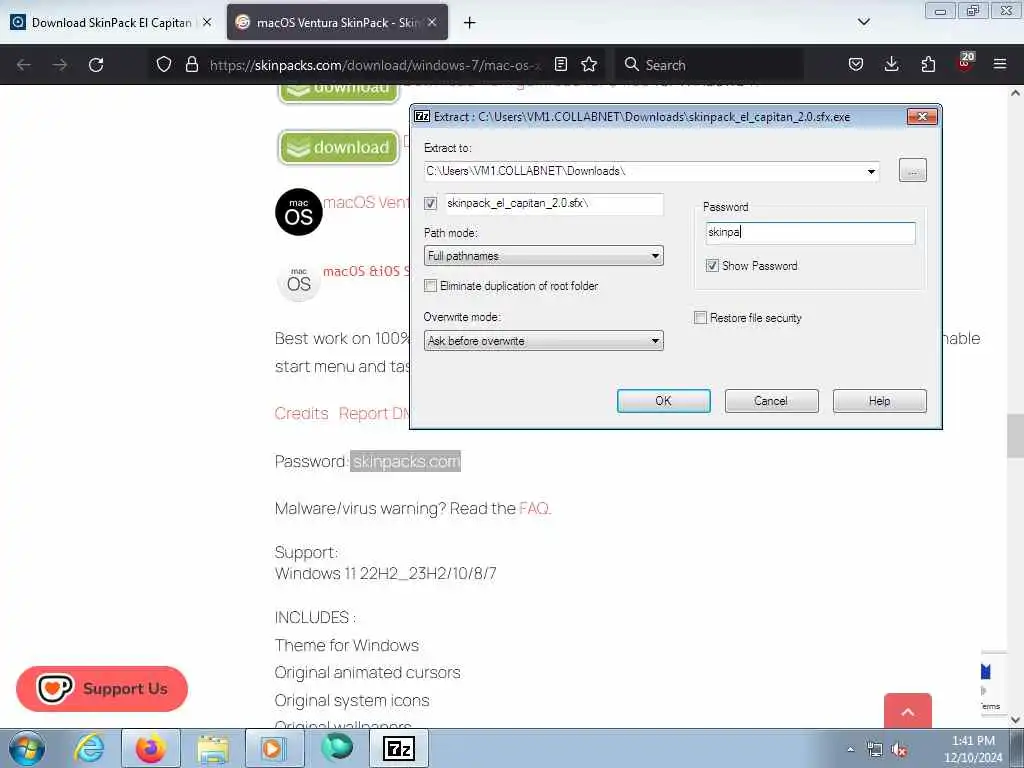Click the subfolder name text field
The width and height of the screenshot is (1024, 768).
coord(554,203)
